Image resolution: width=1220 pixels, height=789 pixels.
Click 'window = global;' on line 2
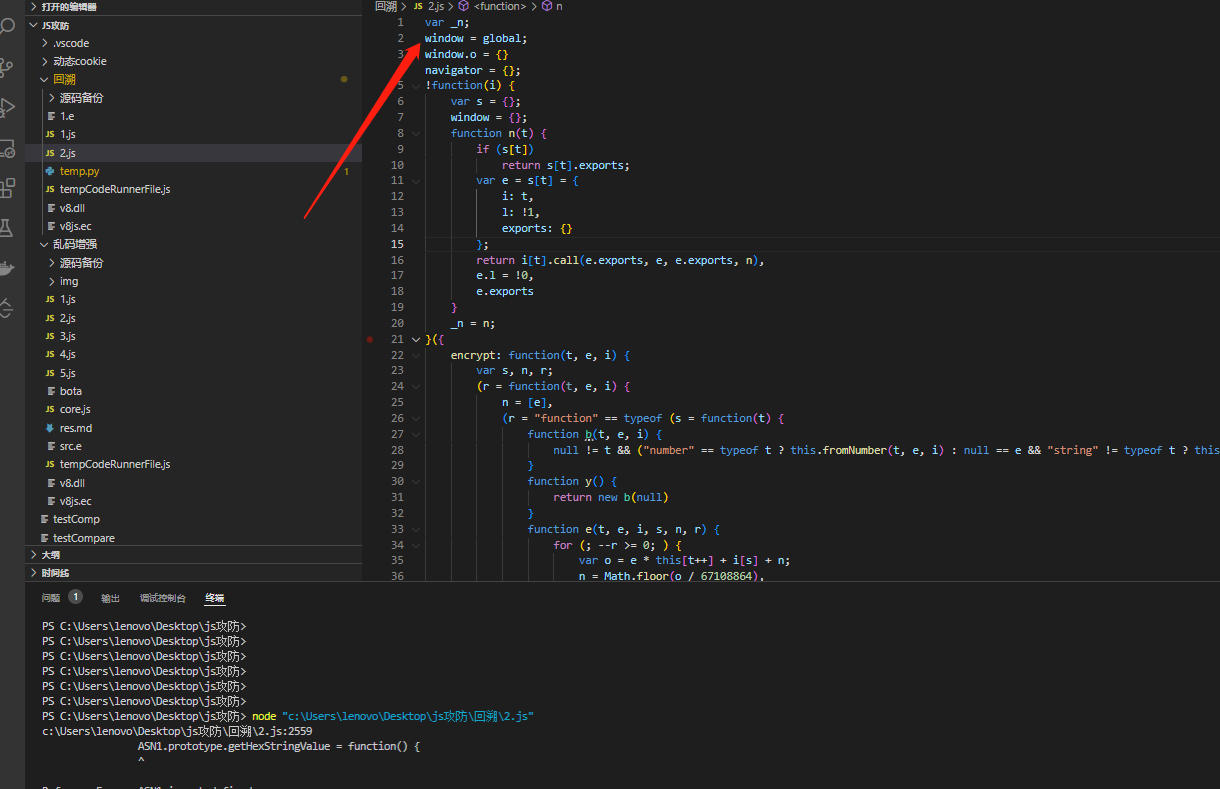pos(475,38)
